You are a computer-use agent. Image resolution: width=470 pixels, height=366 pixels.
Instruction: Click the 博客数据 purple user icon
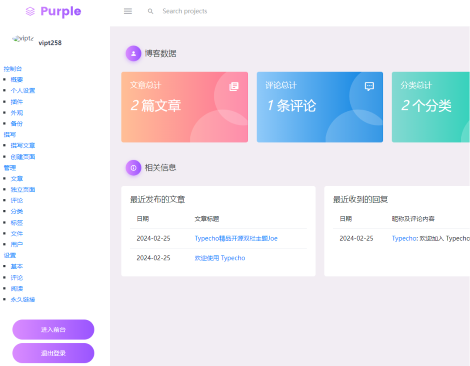click(133, 53)
